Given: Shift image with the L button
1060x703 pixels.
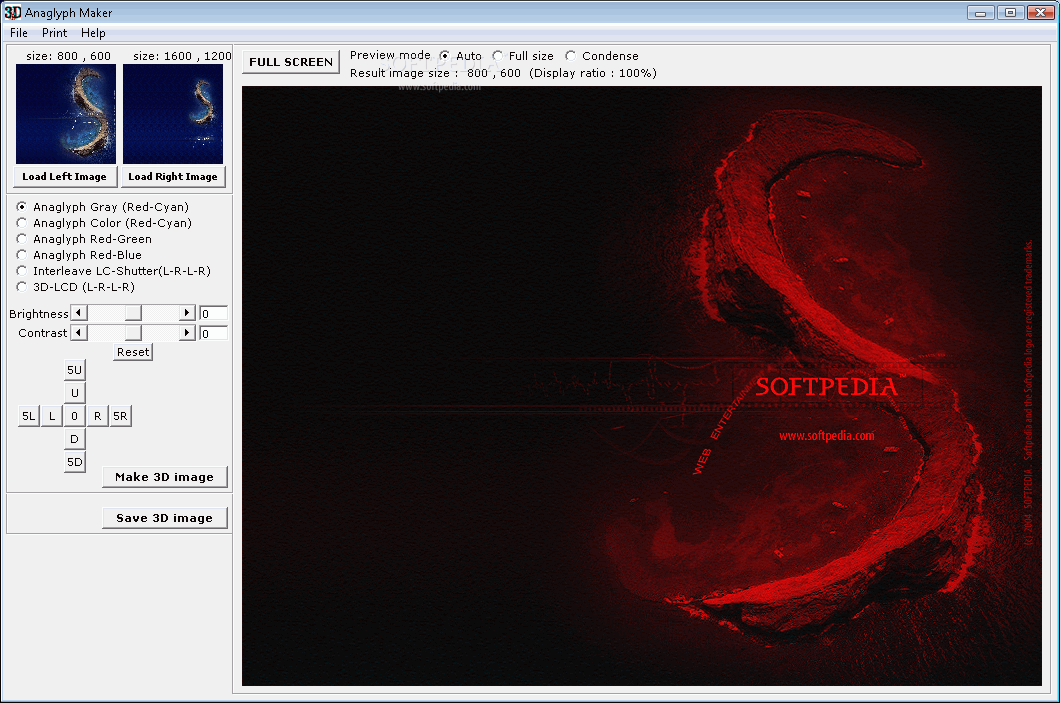Looking at the screenshot, I should (51, 416).
